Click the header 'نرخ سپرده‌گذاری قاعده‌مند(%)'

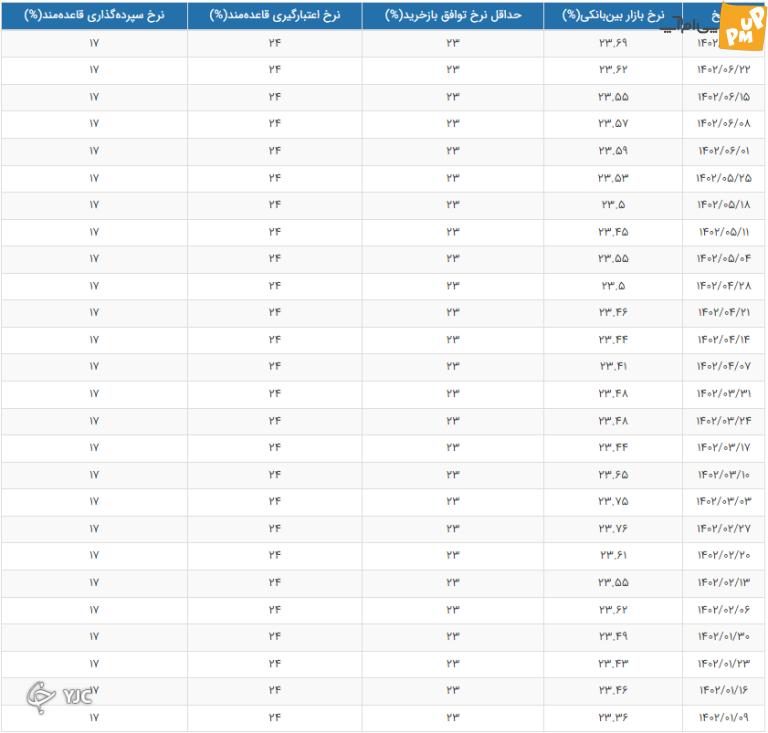coord(94,15)
